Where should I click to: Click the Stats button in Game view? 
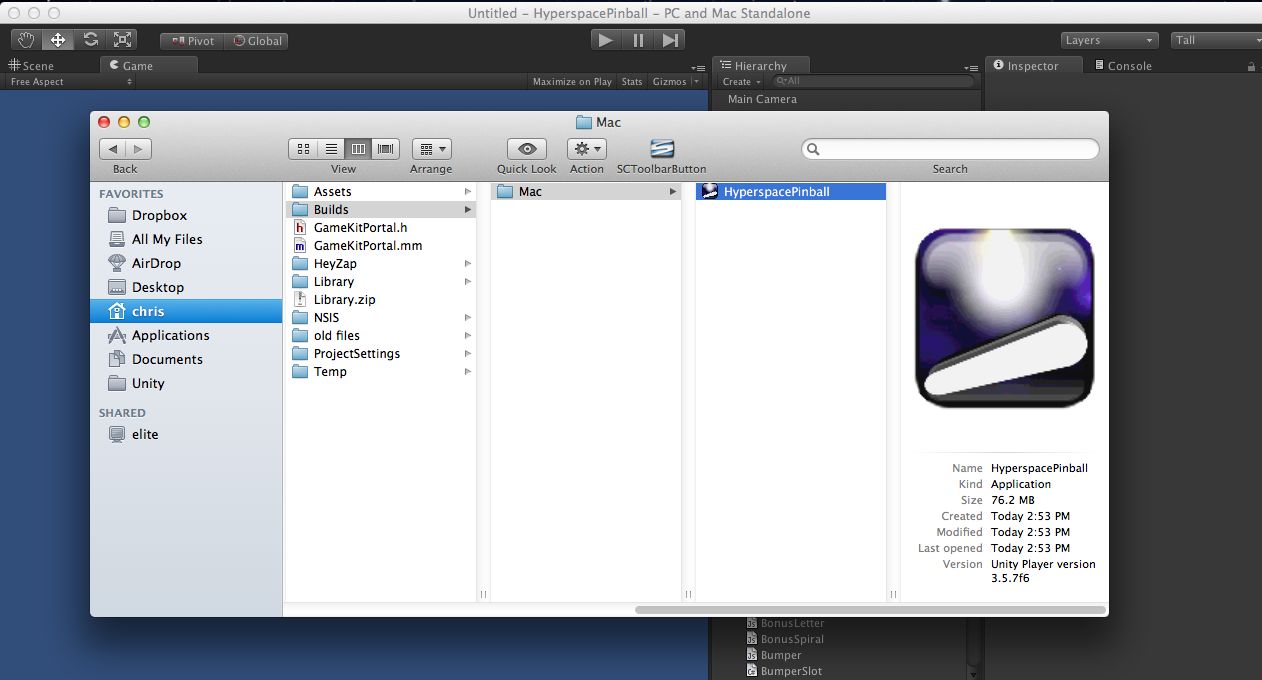(x=631, y=81)
